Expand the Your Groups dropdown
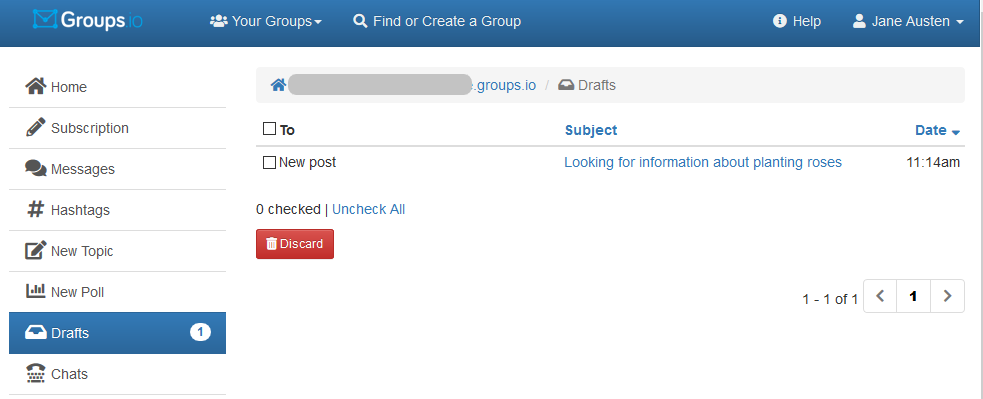The image size is (983, 399). 266,21
